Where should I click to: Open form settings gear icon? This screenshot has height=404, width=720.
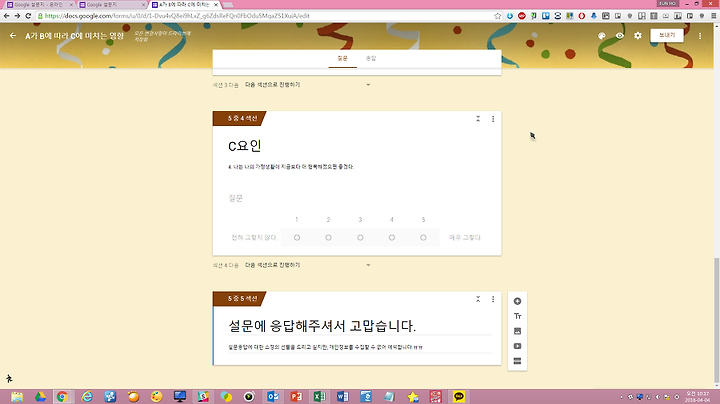click(x=638, y=35)
